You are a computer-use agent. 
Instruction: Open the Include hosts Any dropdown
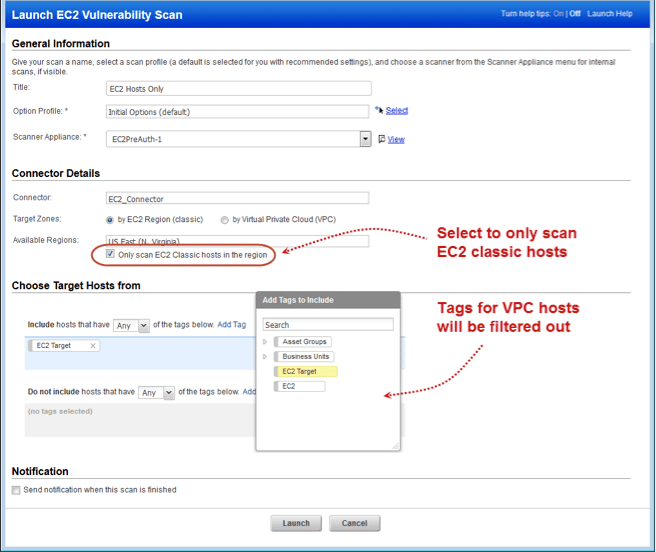[144, 325]
